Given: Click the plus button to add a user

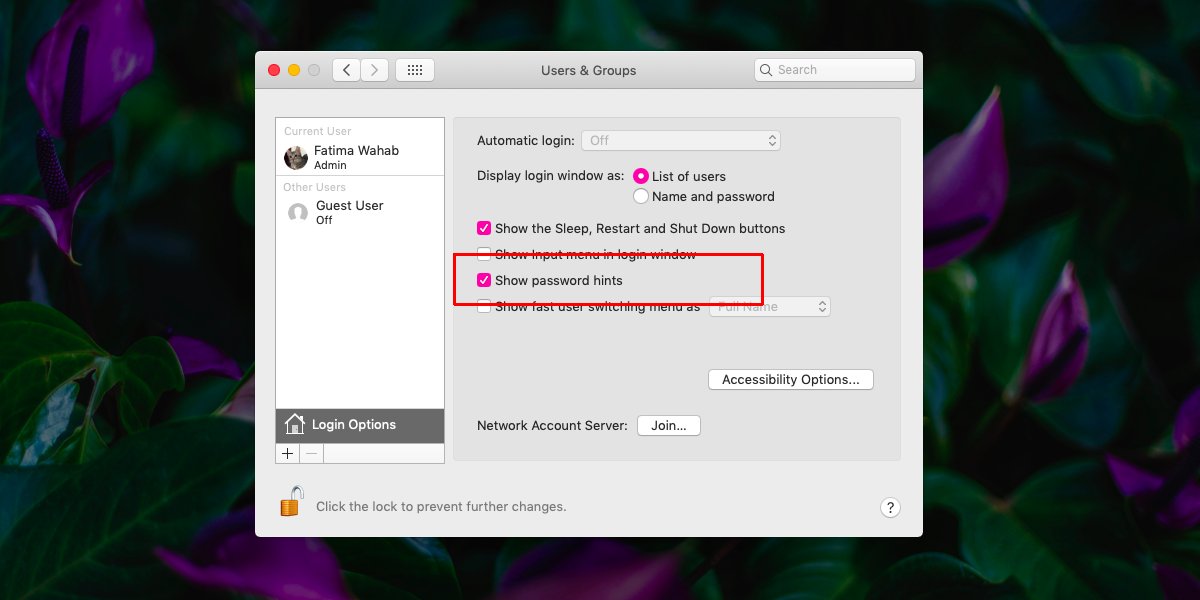Looking at the screenshot, I should click(x=287, y=453).
